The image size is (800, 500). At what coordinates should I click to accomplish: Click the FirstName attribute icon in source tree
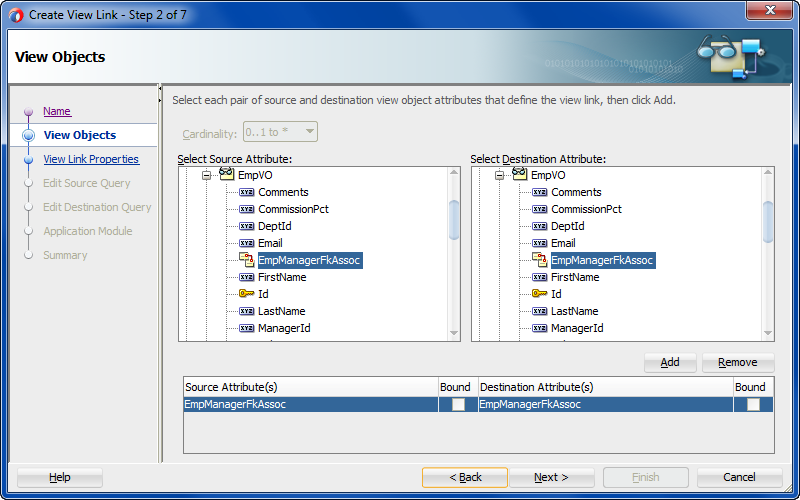coord(246,277)
